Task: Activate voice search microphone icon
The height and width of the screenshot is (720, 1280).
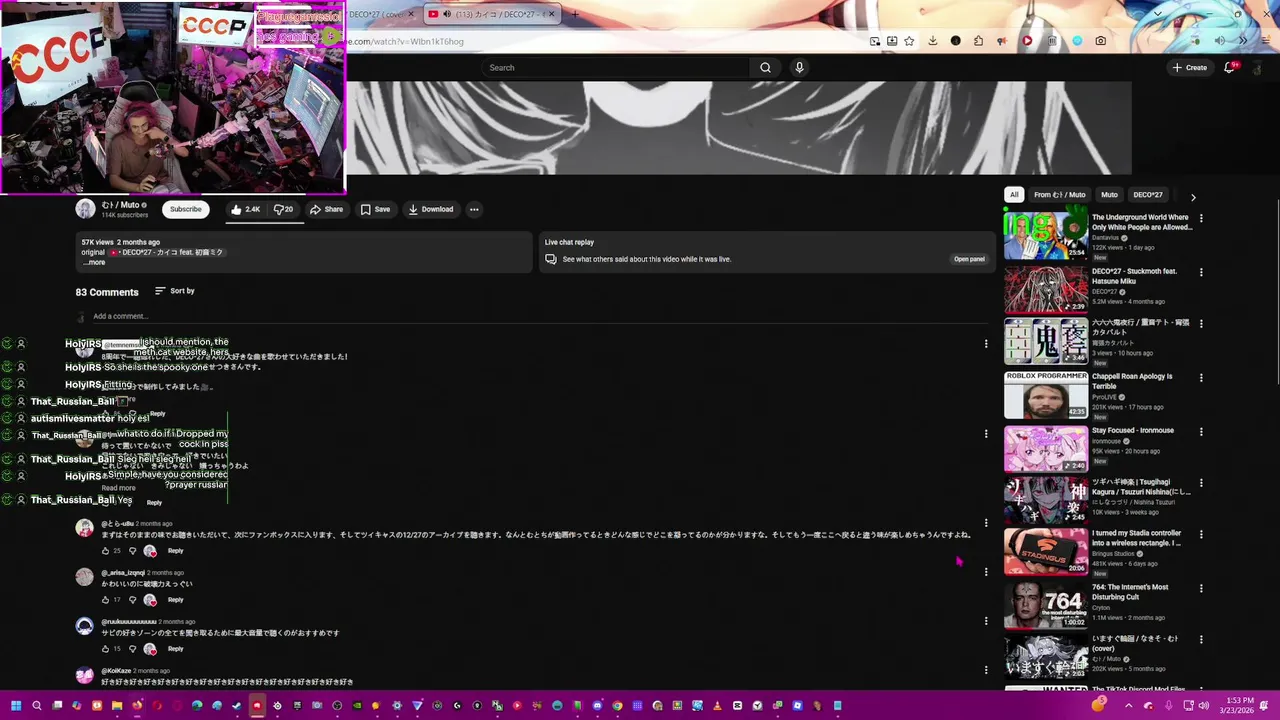Action: pos(799,67)
